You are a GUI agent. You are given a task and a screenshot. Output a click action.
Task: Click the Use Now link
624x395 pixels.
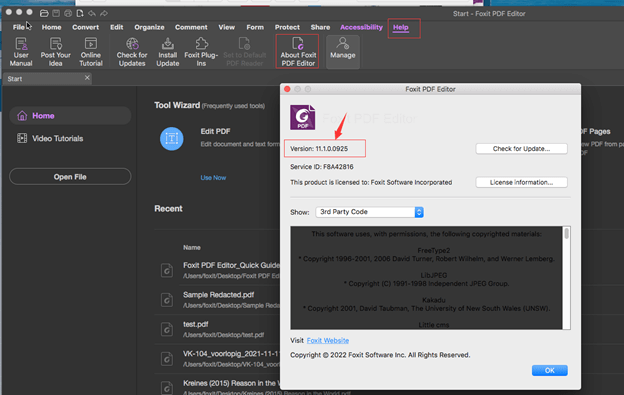click(x=213, y=178)
